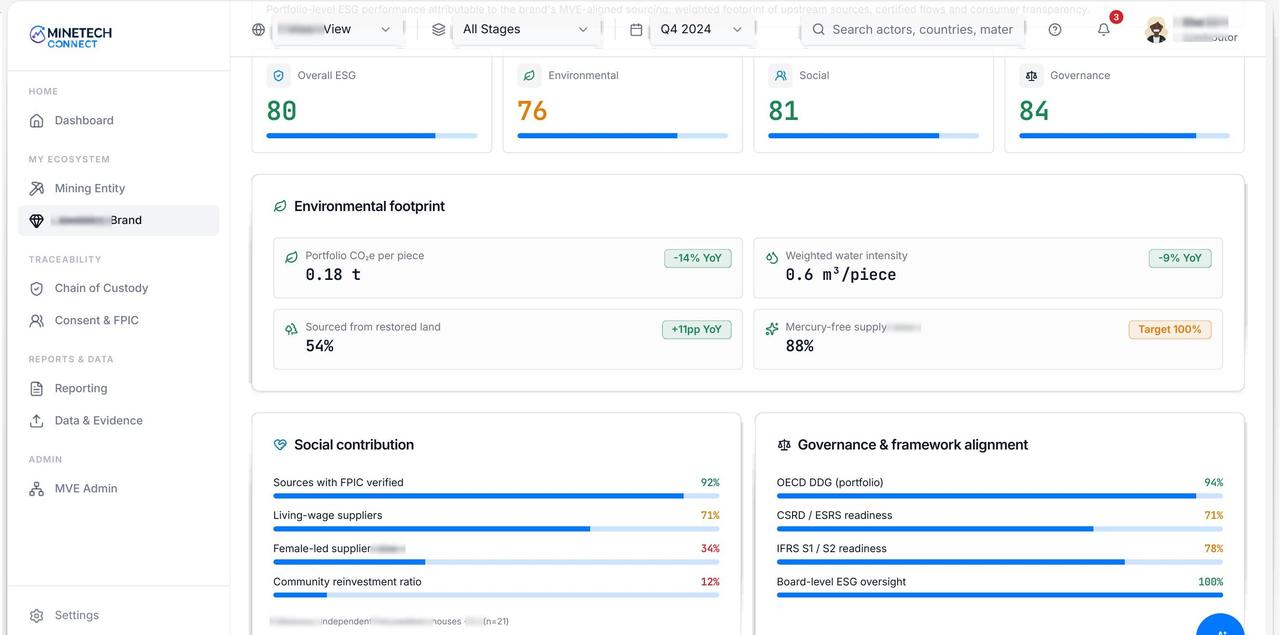Click the Portfolio CO₂e leaf icon
The width and height of the screenshot is (1280, 635).
pyautogui.click(x=291, y=257)
